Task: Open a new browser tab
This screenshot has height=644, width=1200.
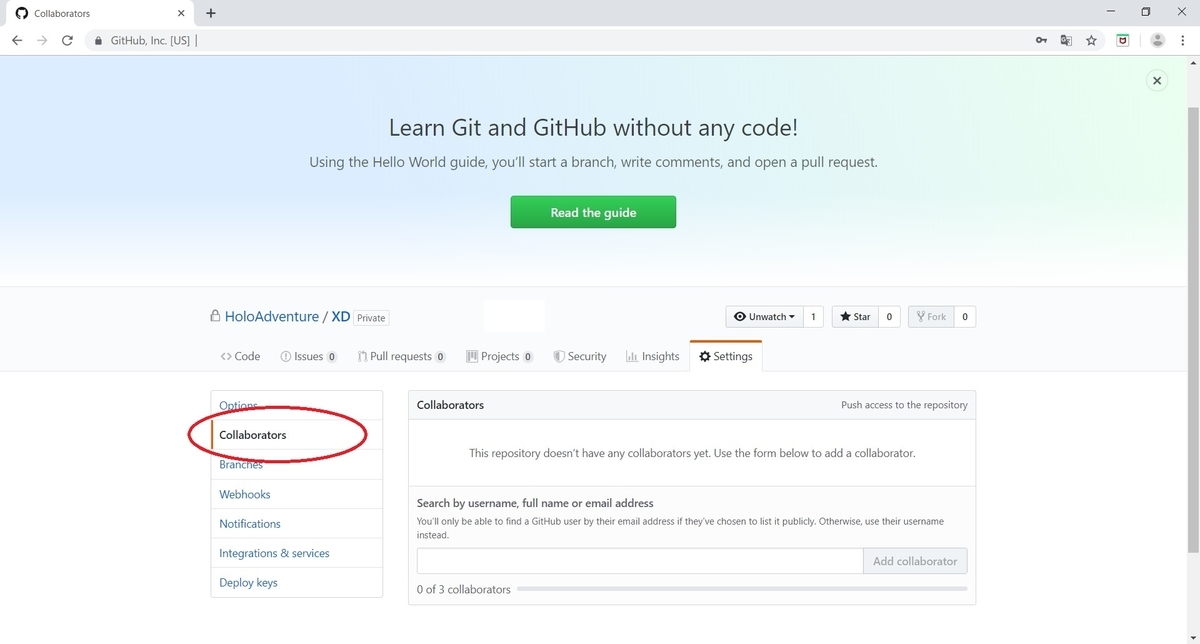Action: pos(210,13)
